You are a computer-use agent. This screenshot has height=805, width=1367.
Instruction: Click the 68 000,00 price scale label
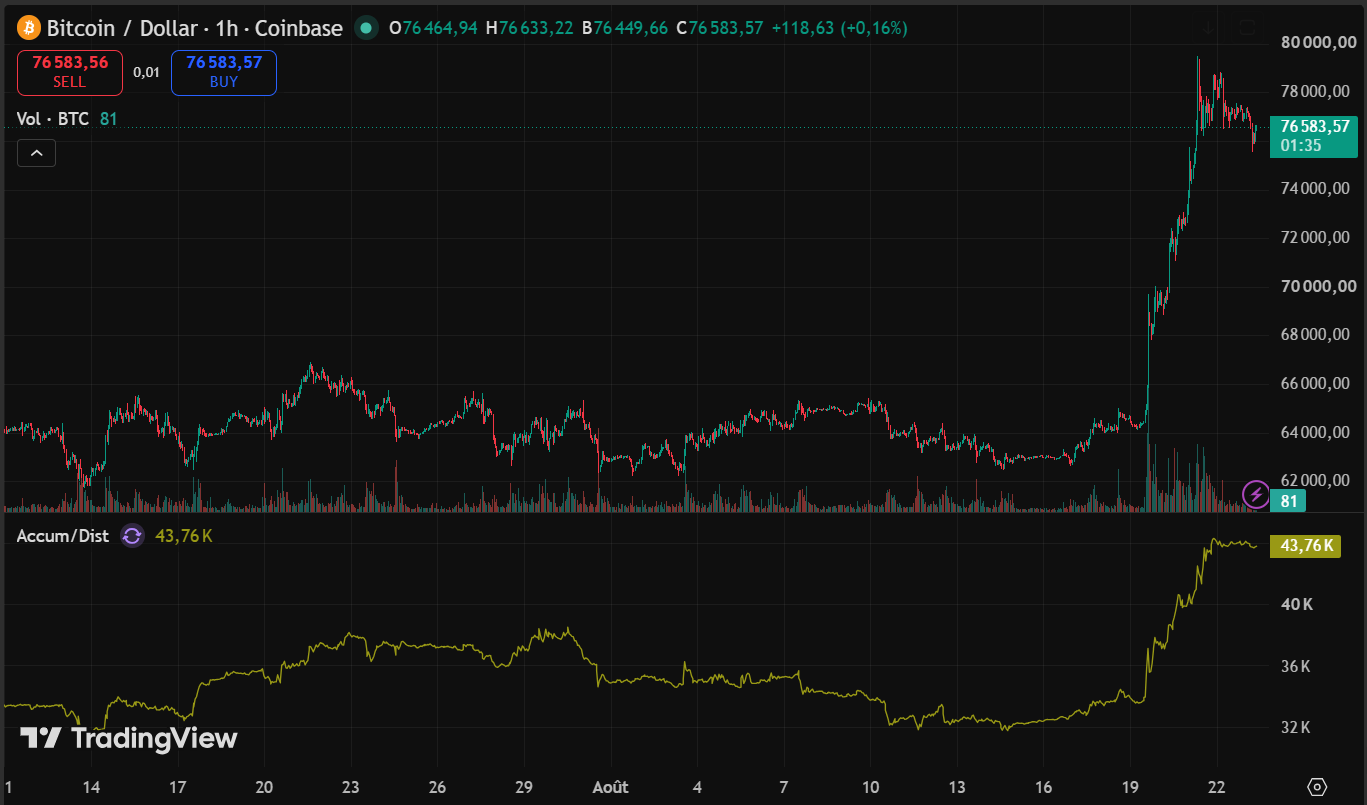[1316, 335]
